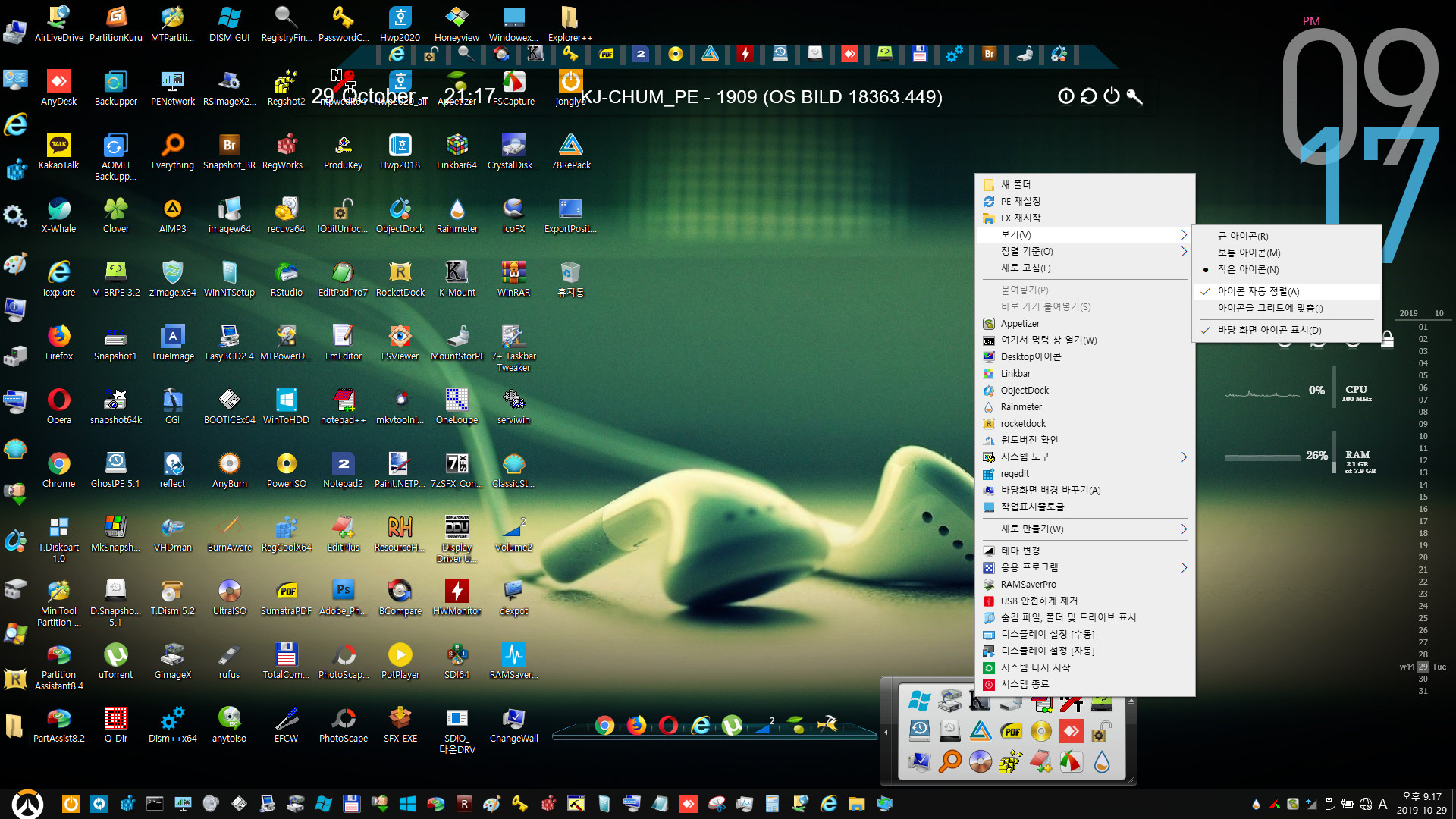Launch UltraISO from the desktop
This screenshot has width=1456, height=819.
(229, 597)
